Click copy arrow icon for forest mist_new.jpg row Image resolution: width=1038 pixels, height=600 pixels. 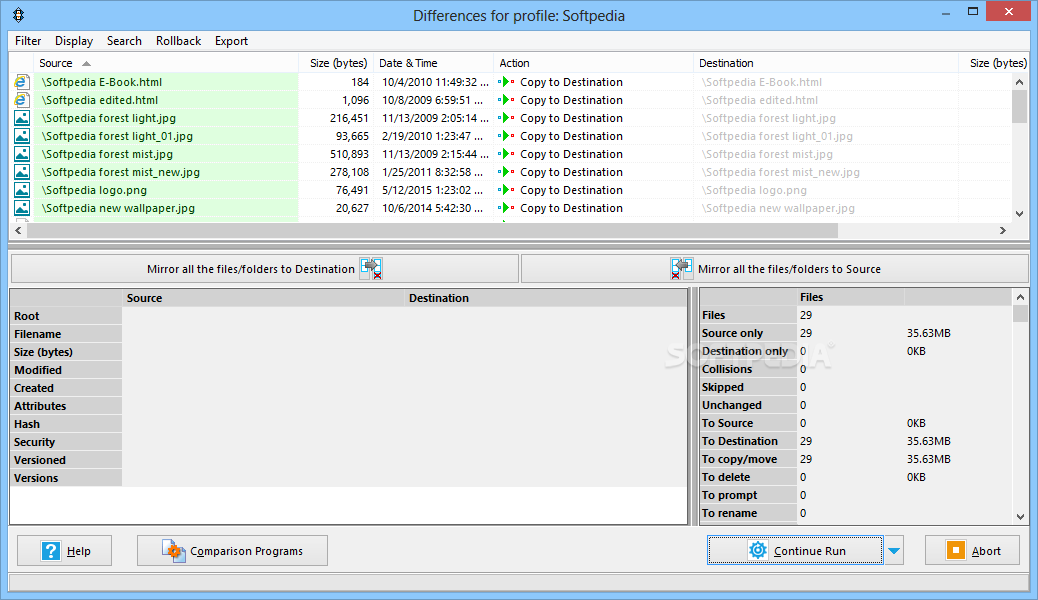[506, 172]
